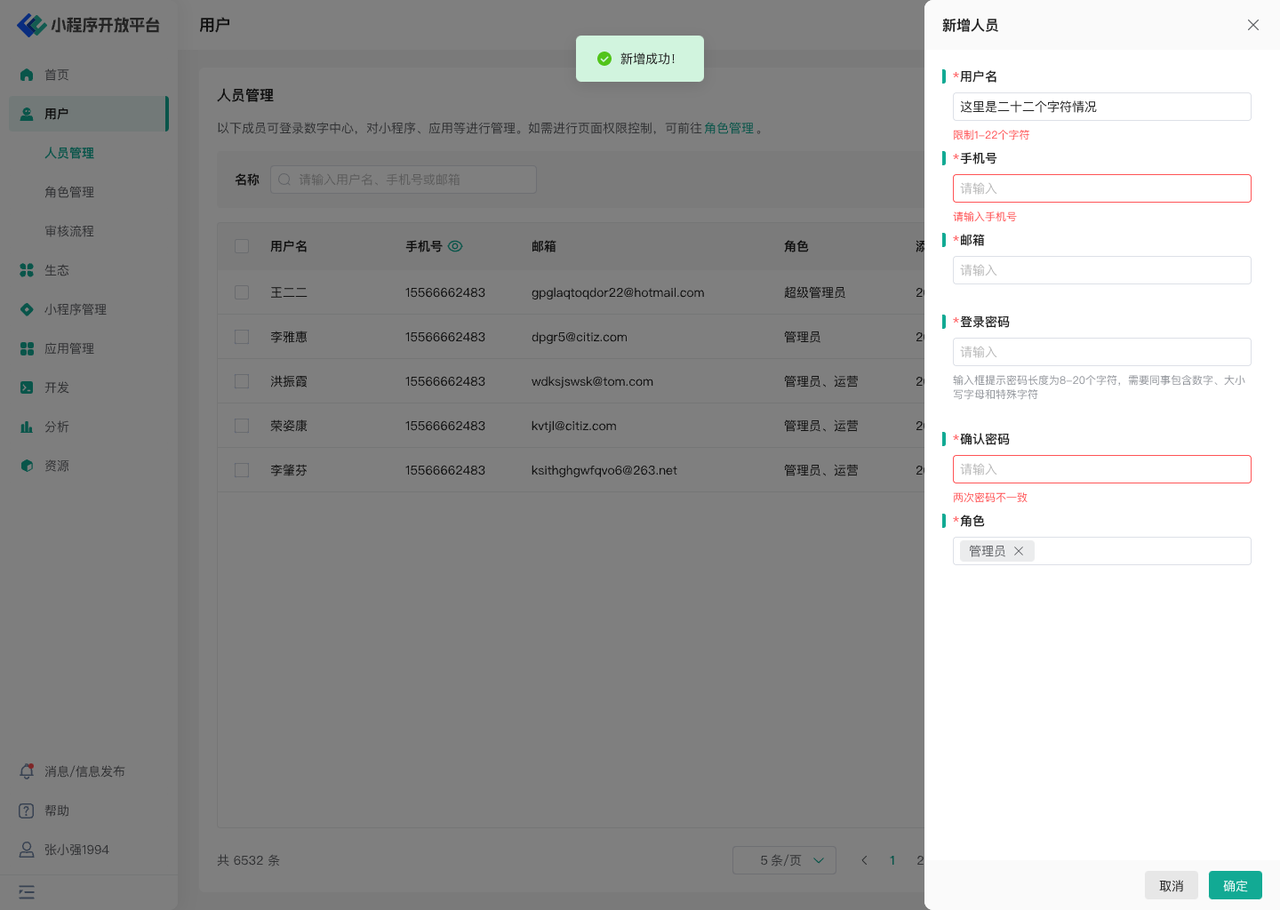The width and height of the screenshot is (1280, 910).
Task: Check the box for 王二二 row
Action: 242,293
